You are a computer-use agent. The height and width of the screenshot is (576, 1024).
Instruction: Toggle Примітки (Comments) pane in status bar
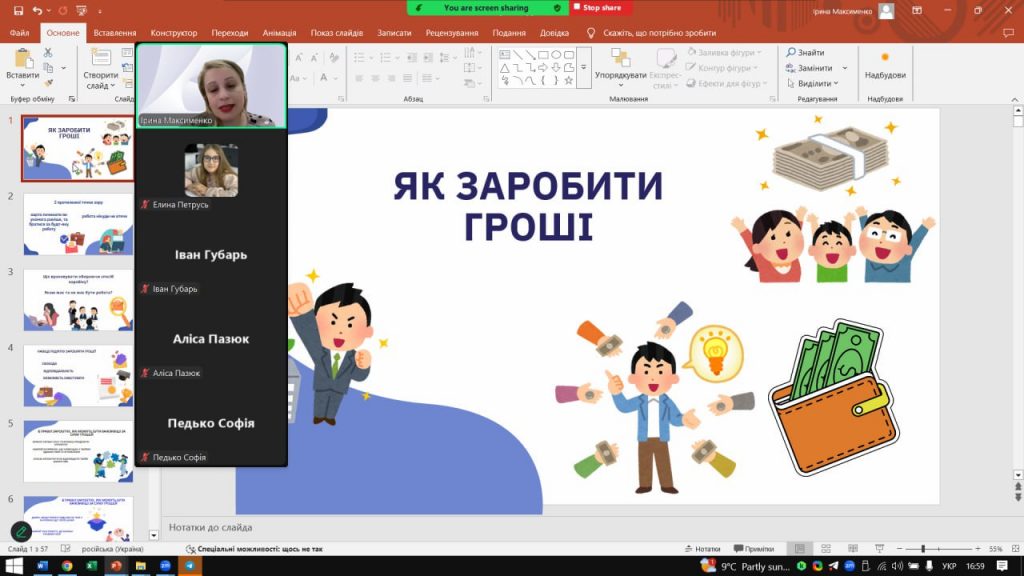click(x=753, y=549)
